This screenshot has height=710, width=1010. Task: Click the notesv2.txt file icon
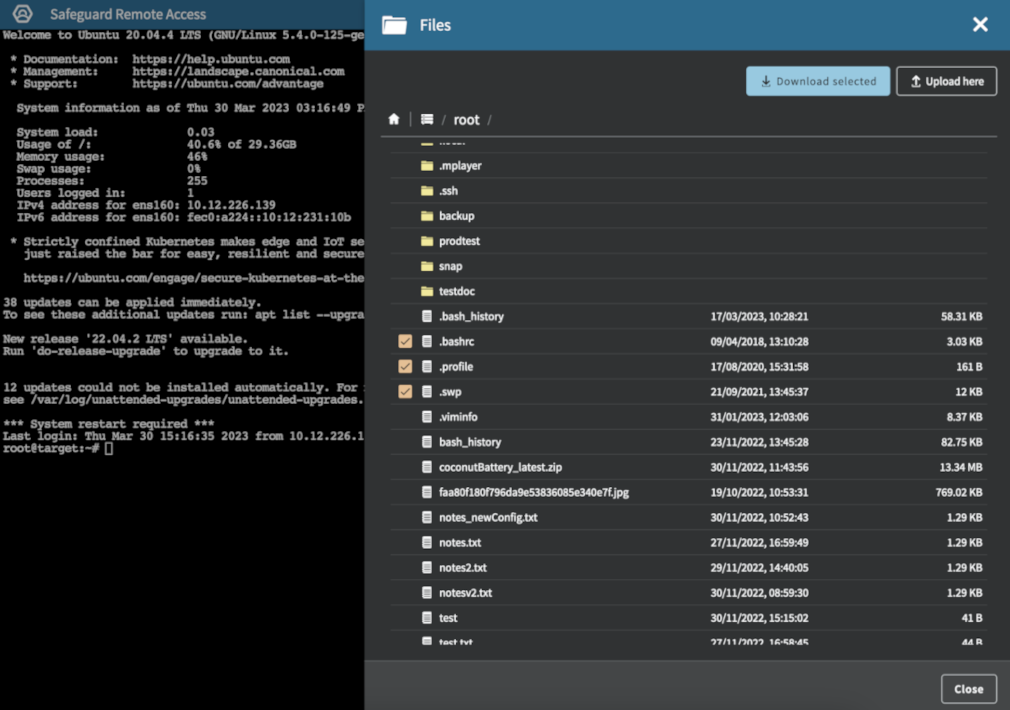[x=426, y=593]
